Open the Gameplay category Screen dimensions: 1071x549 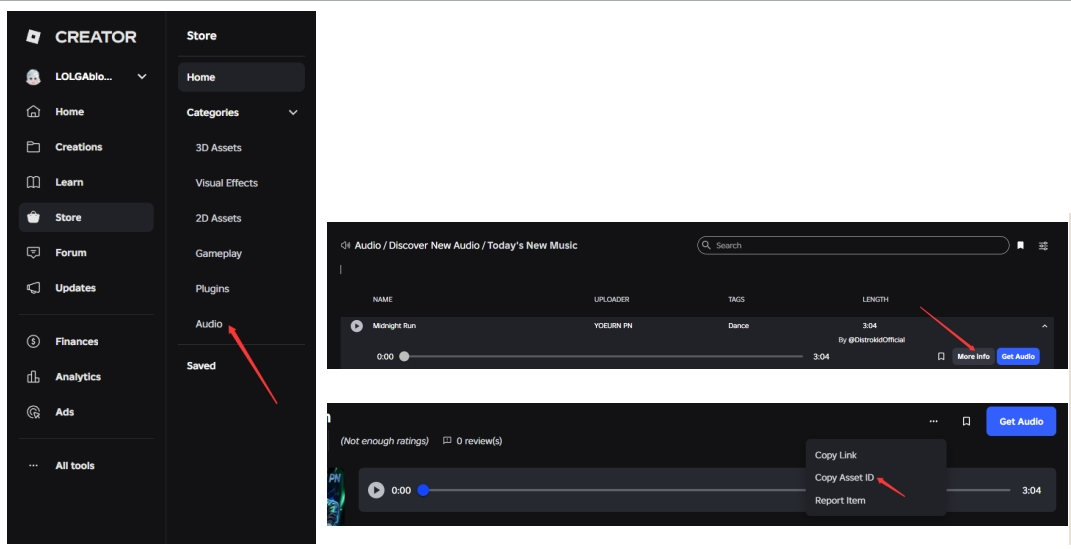tap(219, 253)
